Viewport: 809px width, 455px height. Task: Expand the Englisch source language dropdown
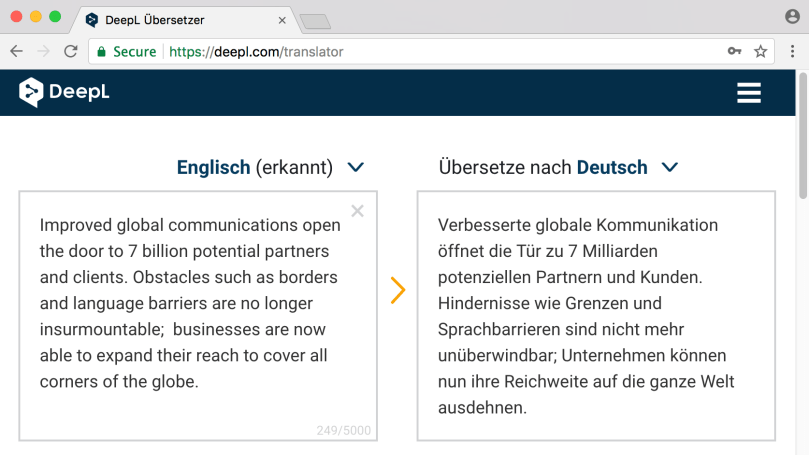[355, 167]
